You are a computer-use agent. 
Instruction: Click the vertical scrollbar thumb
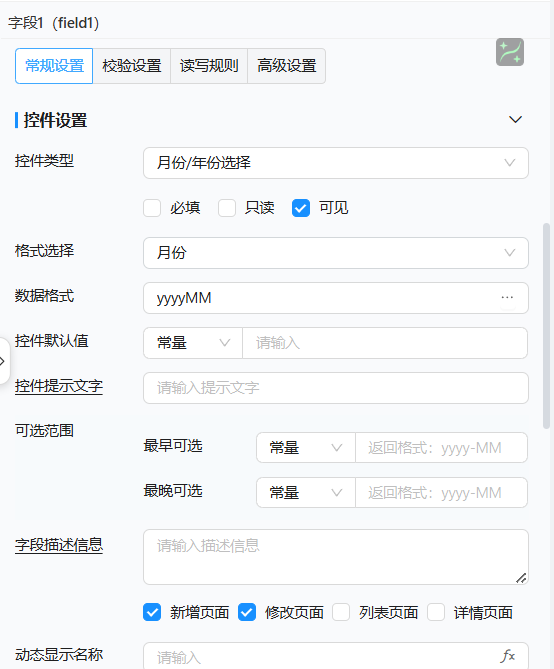(x=546, y=325)
